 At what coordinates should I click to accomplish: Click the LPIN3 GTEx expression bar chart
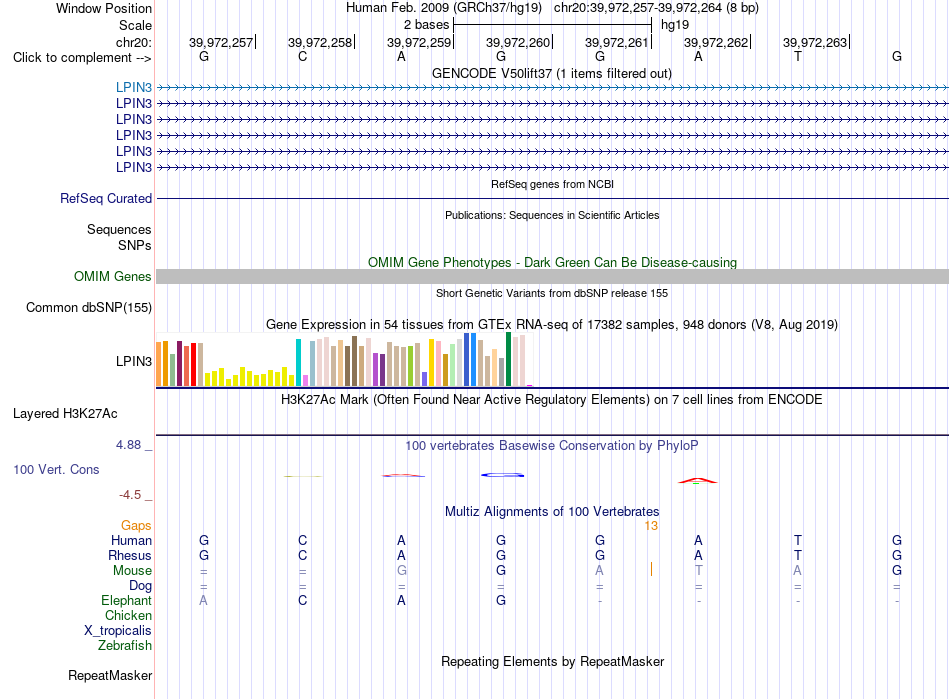(x=344, y=359)
